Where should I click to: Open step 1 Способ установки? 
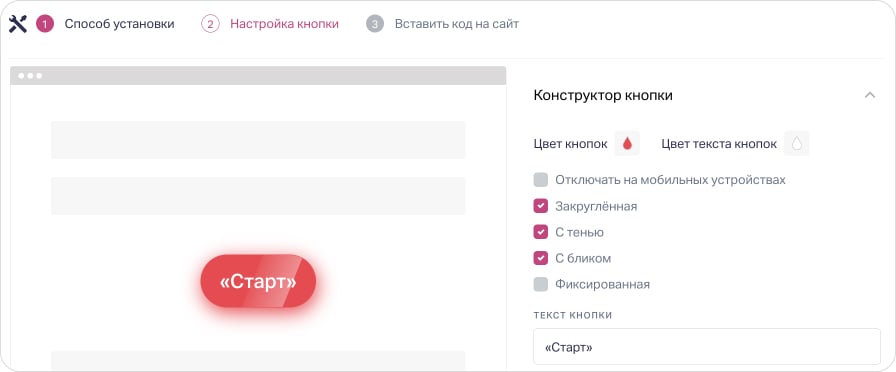pos(106,24)
